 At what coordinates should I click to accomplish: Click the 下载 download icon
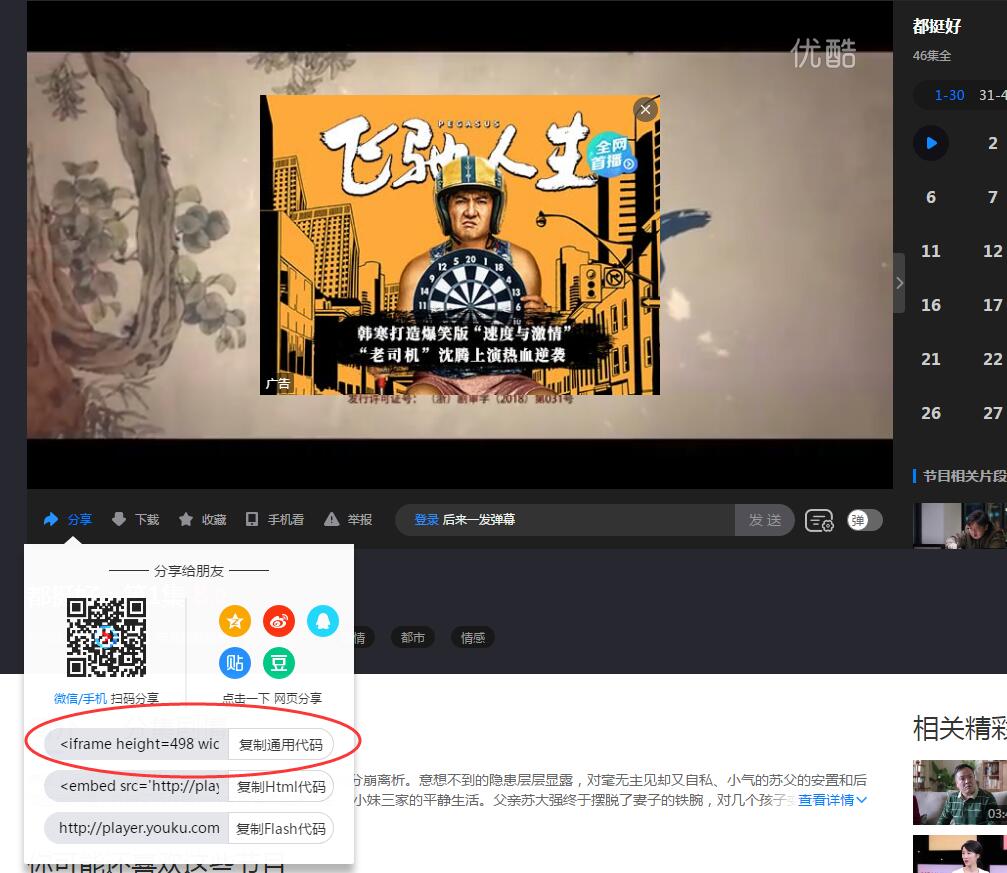tap(119, 519)
